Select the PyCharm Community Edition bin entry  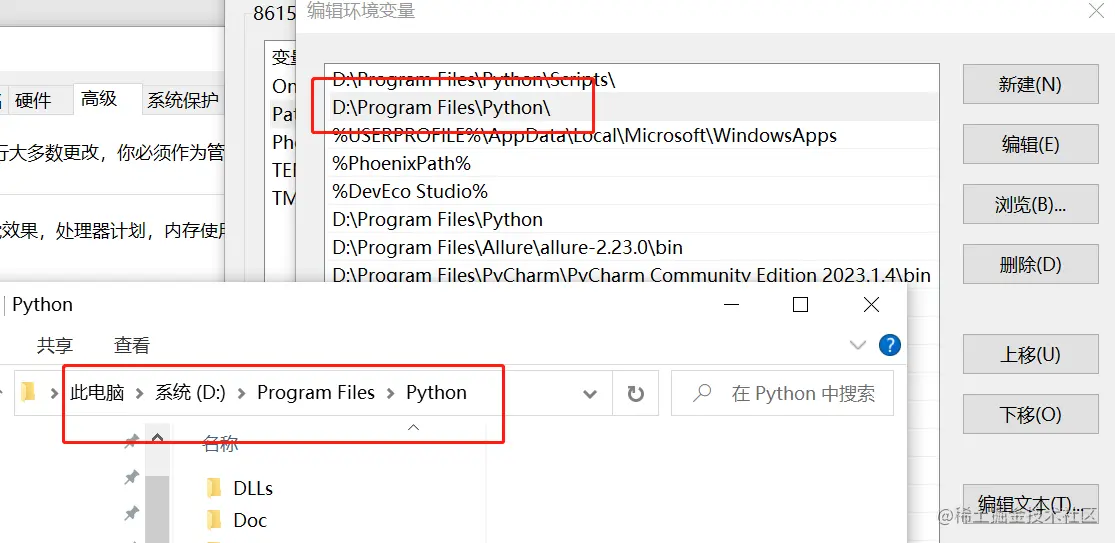click(632, 274)
